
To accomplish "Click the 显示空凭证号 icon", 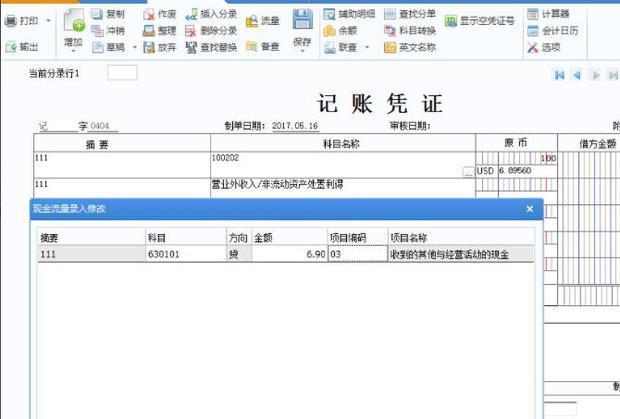I will (450, 21).
